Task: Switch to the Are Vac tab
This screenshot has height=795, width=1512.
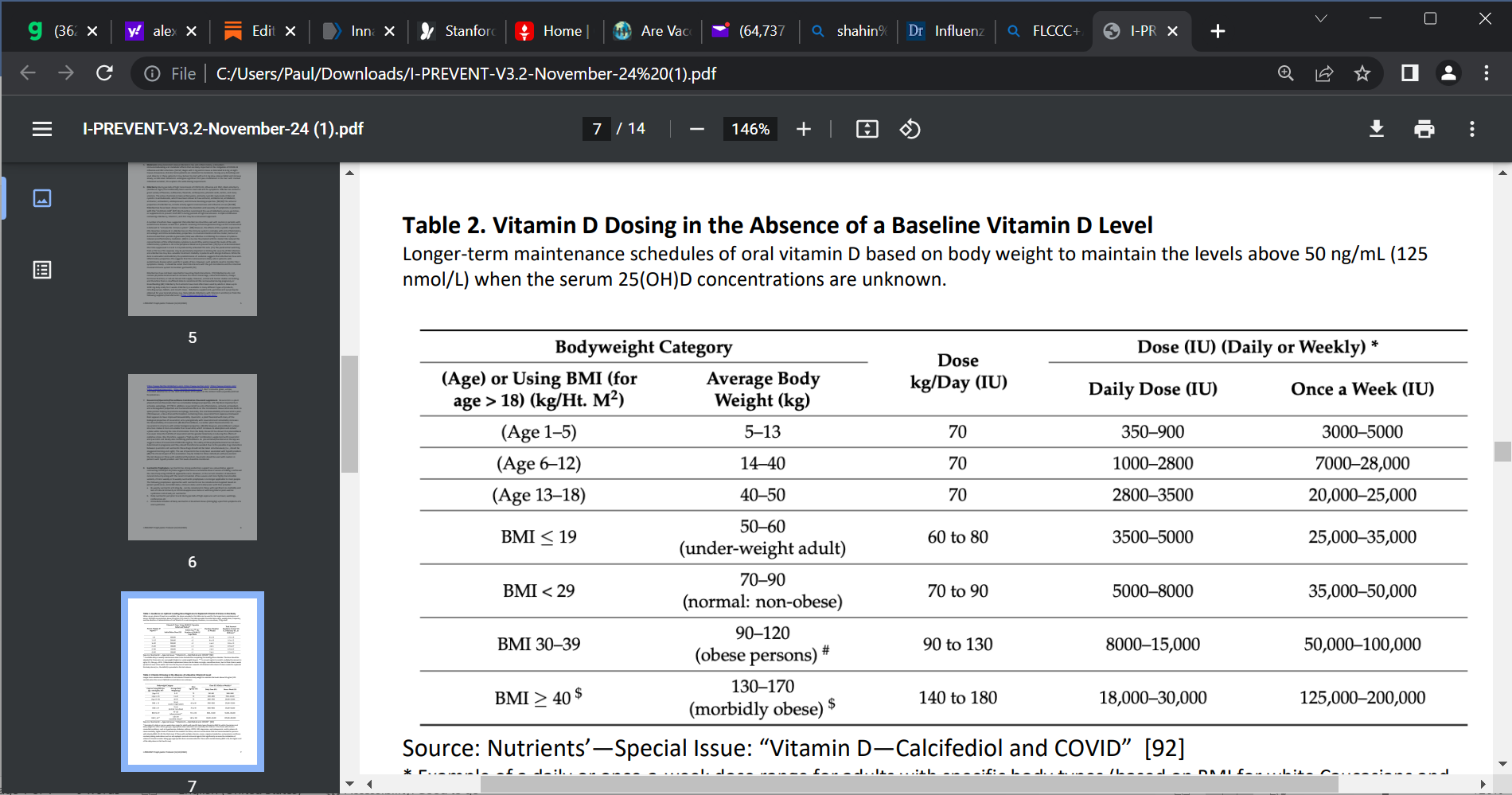Action: [x=653, y=31]
